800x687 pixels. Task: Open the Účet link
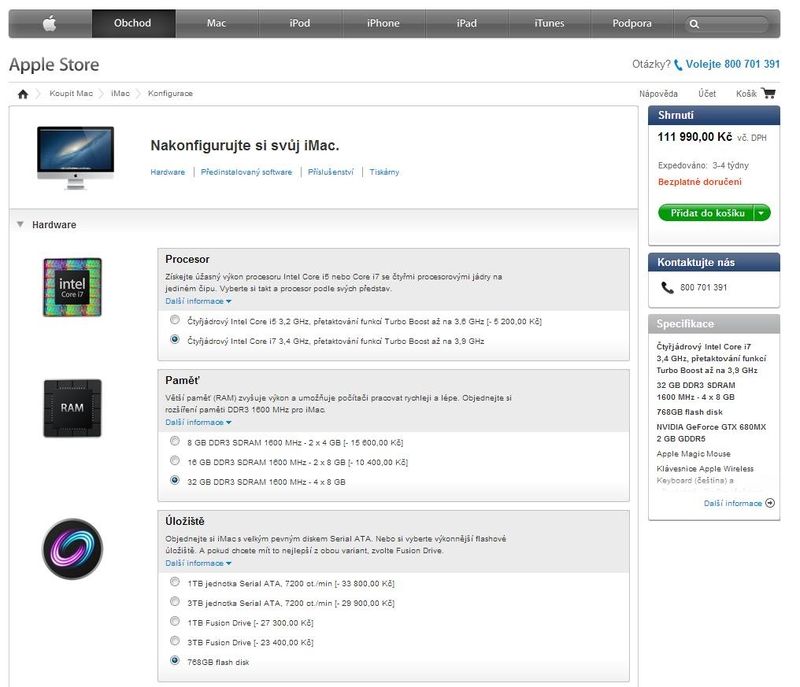coord(707,94)
